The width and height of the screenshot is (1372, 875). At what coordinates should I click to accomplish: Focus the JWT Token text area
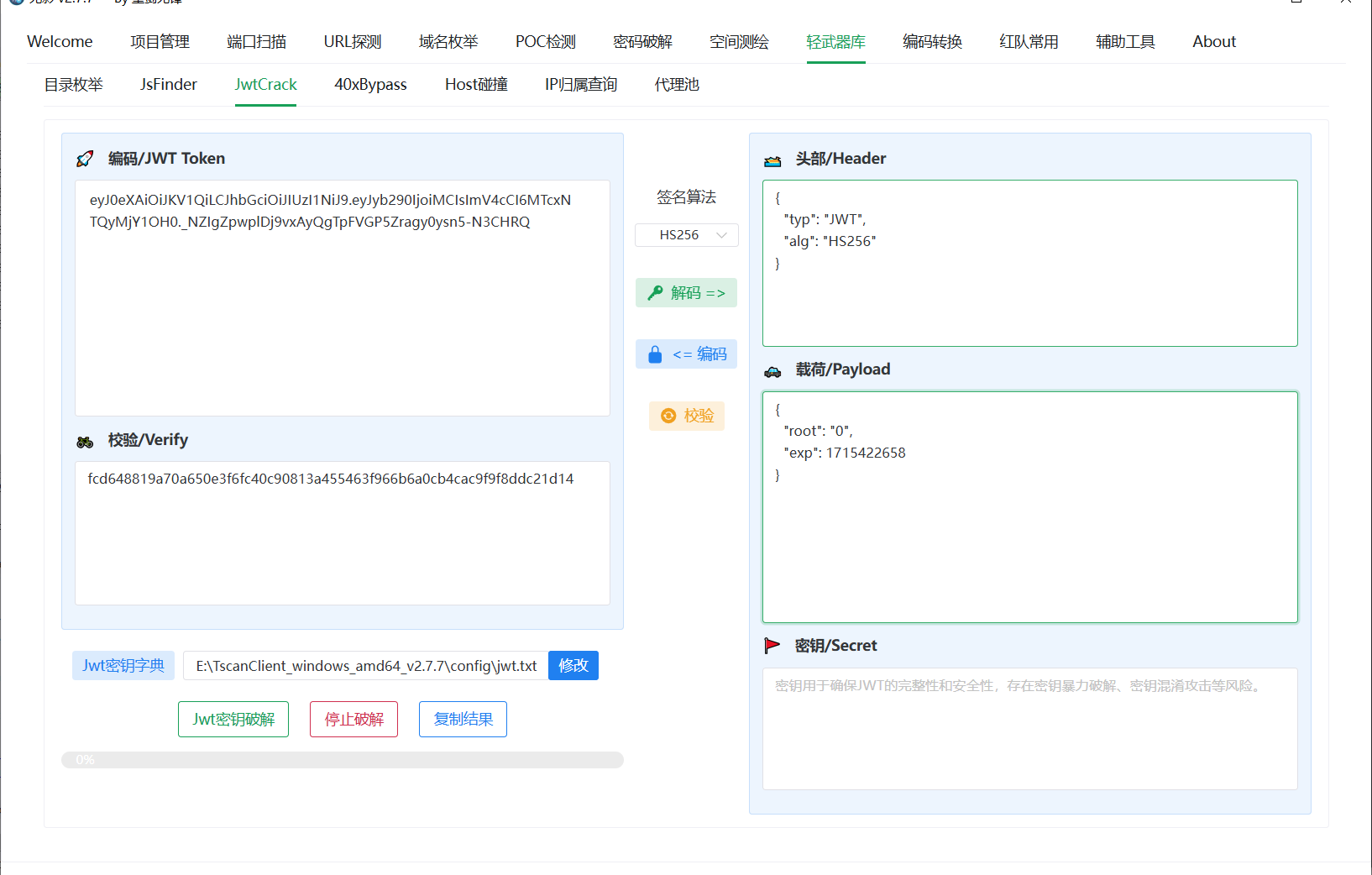click(343, 298)
